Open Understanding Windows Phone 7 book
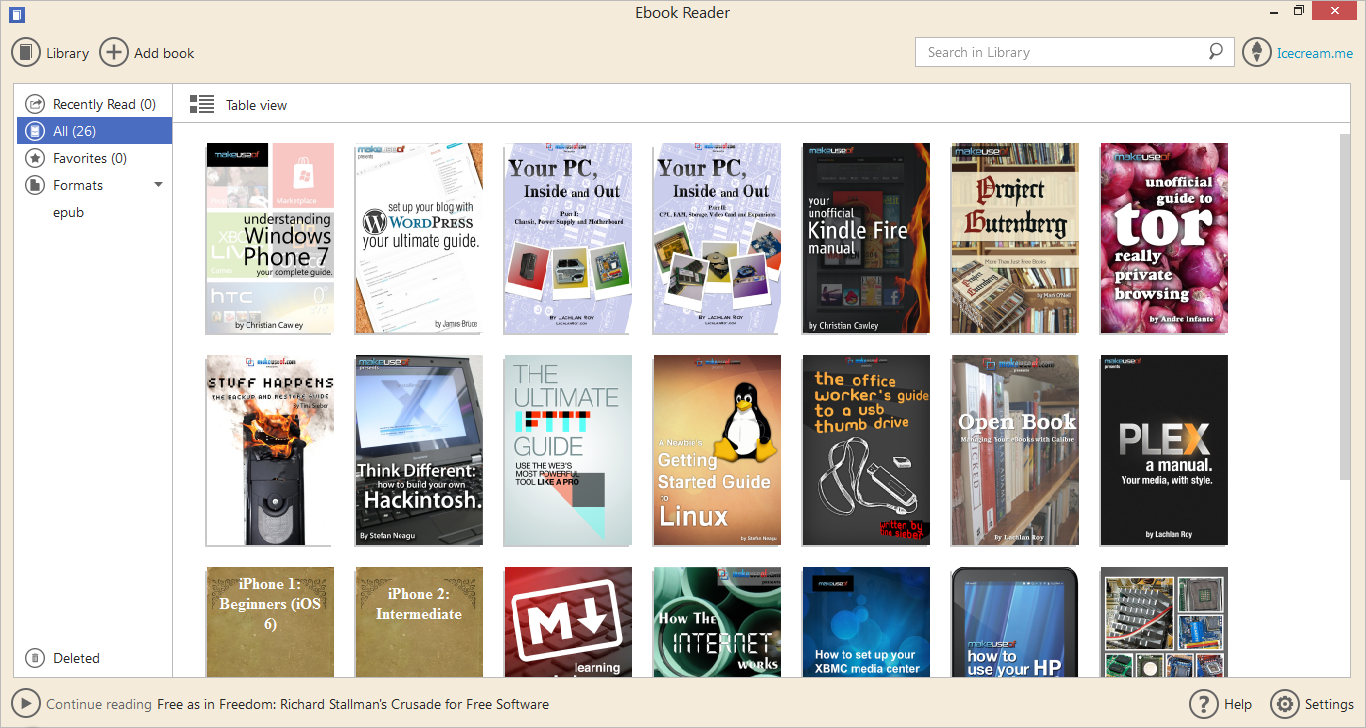 coord(269,238)
